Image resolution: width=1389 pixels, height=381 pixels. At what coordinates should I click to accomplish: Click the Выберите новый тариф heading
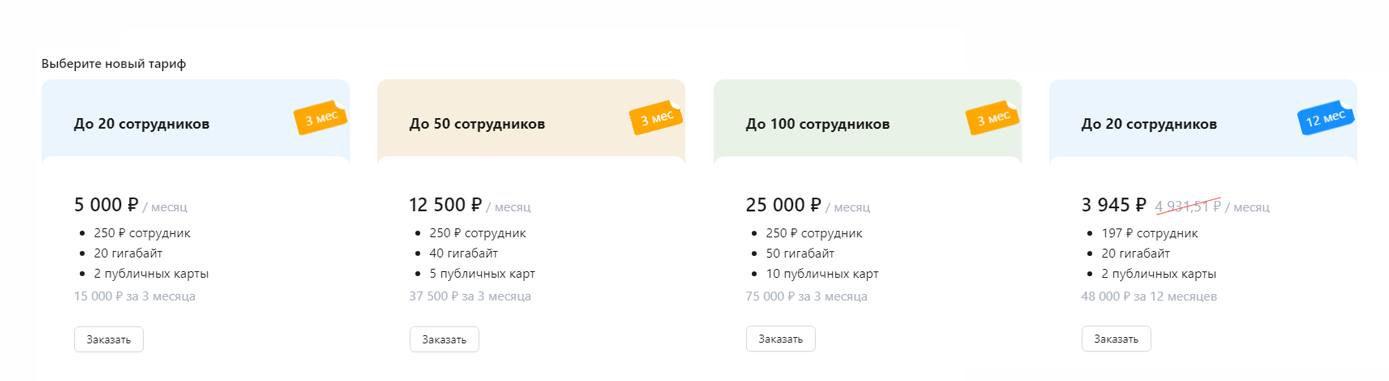[x=114, y=64]
